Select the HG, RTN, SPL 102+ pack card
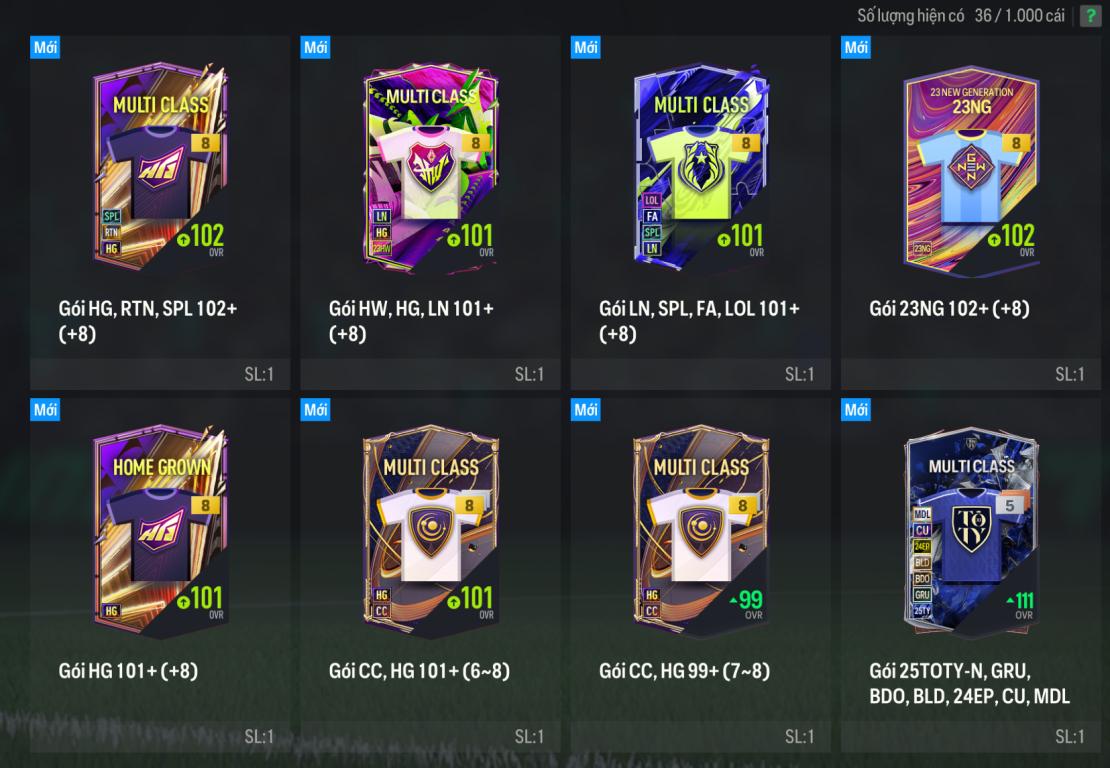The image size is (1110, 768). 160,212
